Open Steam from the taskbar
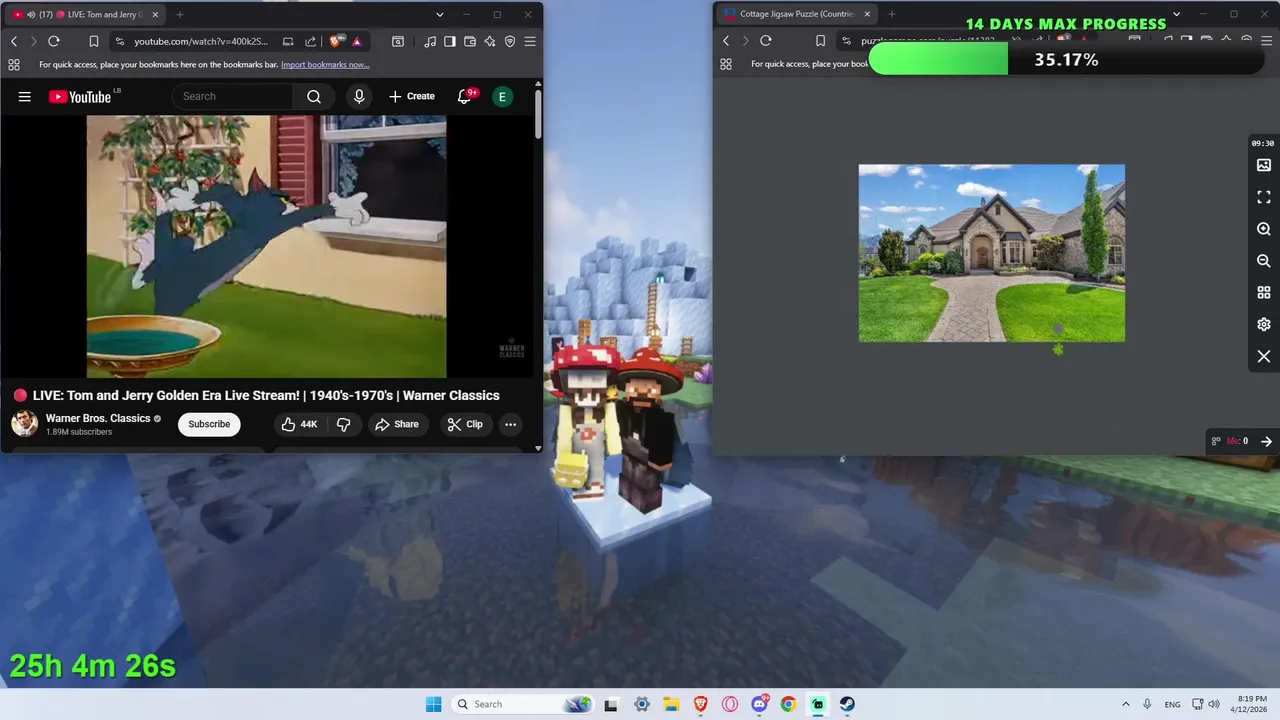Screen dimensions: 1280x720 tap(847, 704)
